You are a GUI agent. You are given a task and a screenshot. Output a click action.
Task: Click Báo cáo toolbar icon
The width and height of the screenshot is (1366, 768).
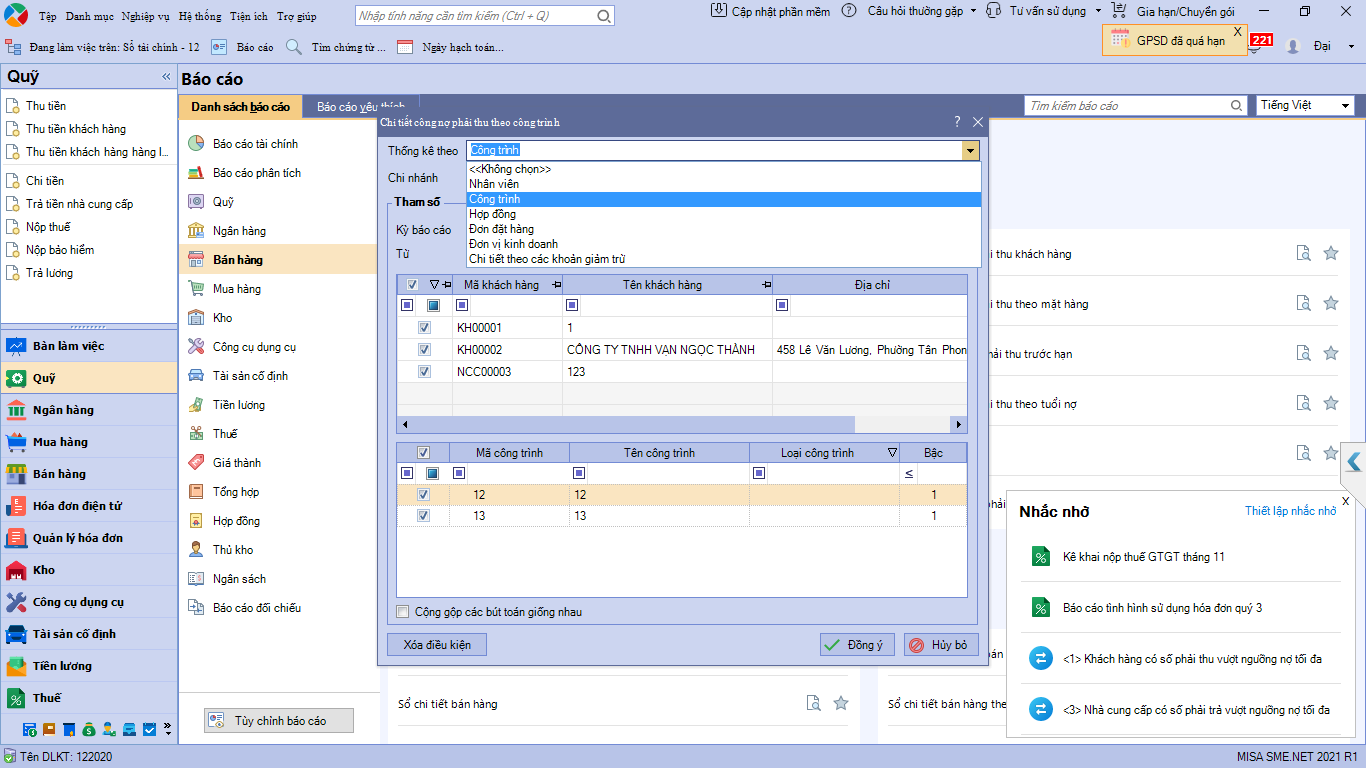[219, 47]
